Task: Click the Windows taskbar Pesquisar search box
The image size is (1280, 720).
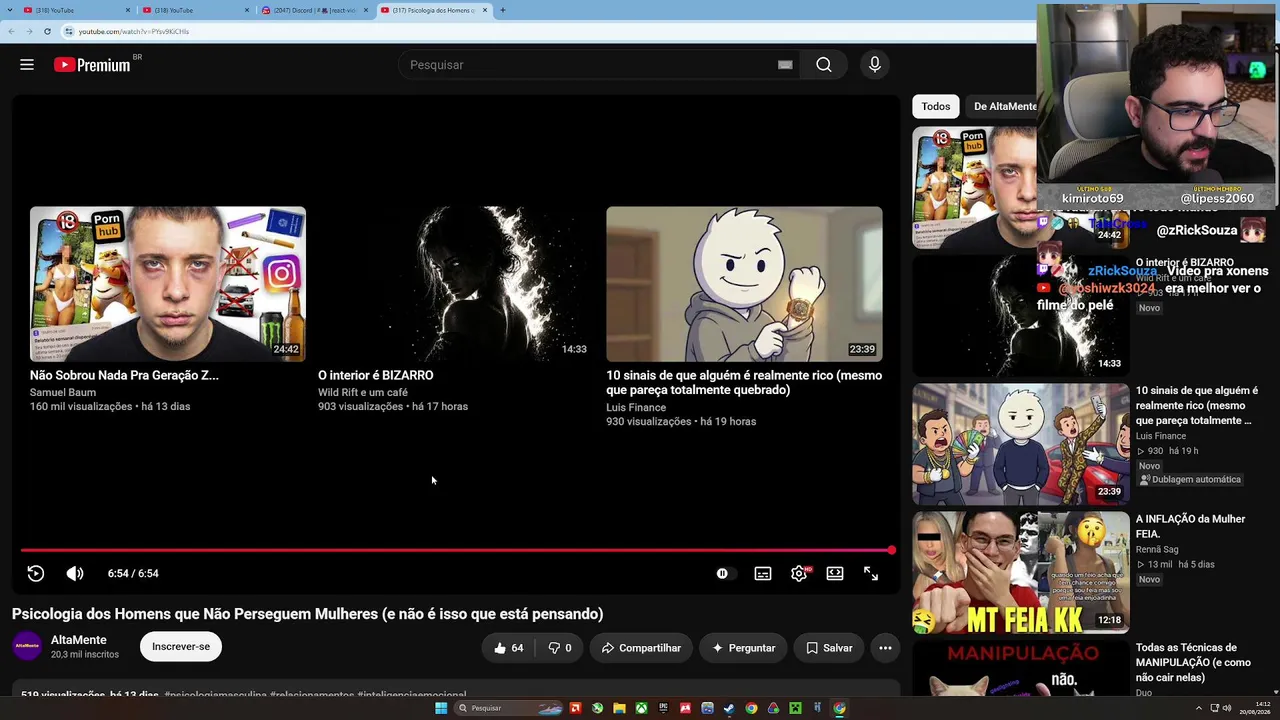Action: [x=509, y=708]
